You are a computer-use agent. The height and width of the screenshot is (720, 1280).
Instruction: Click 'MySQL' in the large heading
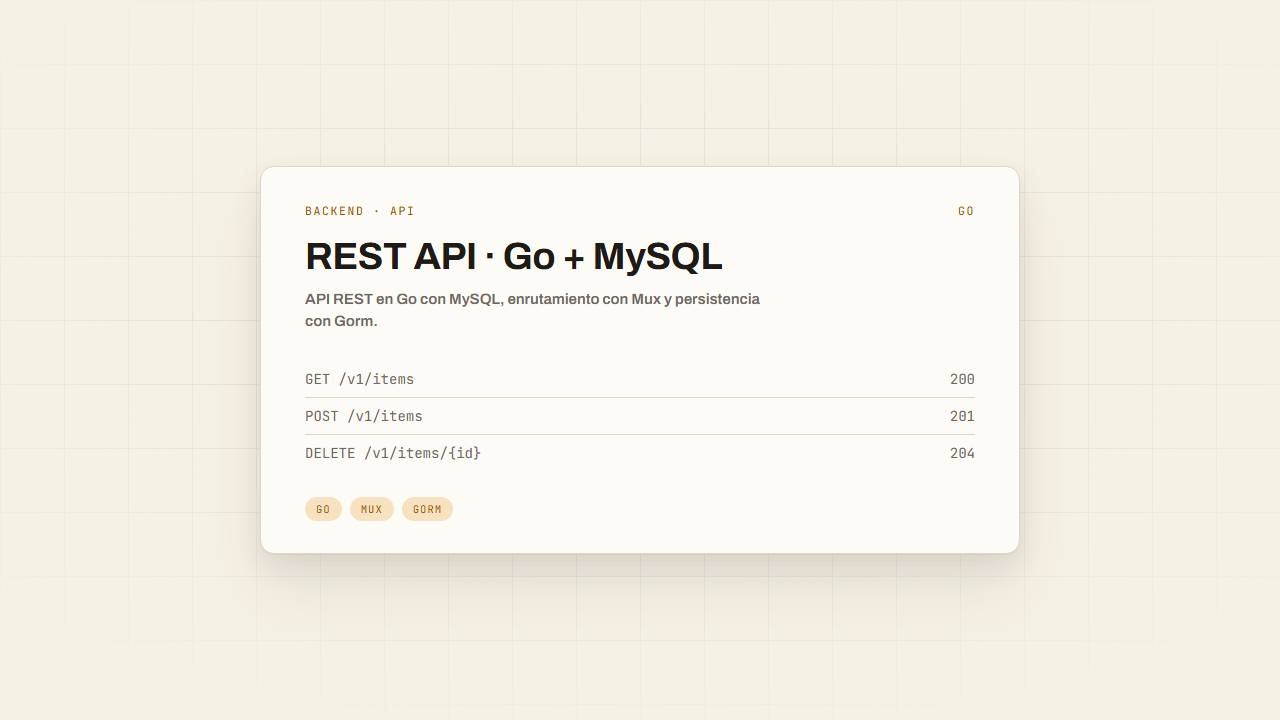coord(658,257)
